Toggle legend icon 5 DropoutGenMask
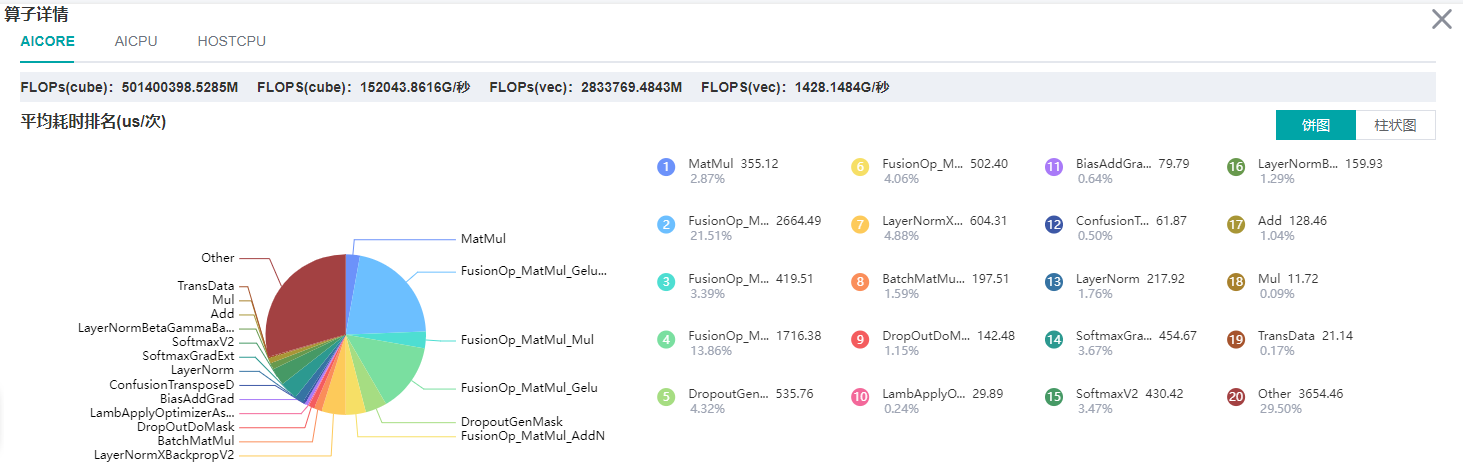Viewport: 1463px width, 469px height. click(666, 397)
